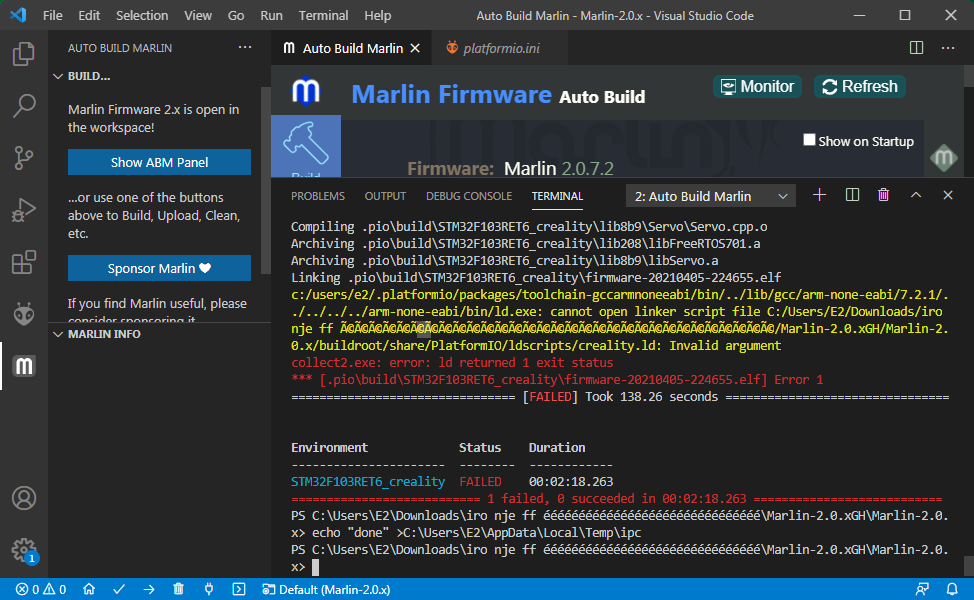Open the Explorer view in activity bar
The width and height of the screenshot is (974, 600).
pos(24,53)
